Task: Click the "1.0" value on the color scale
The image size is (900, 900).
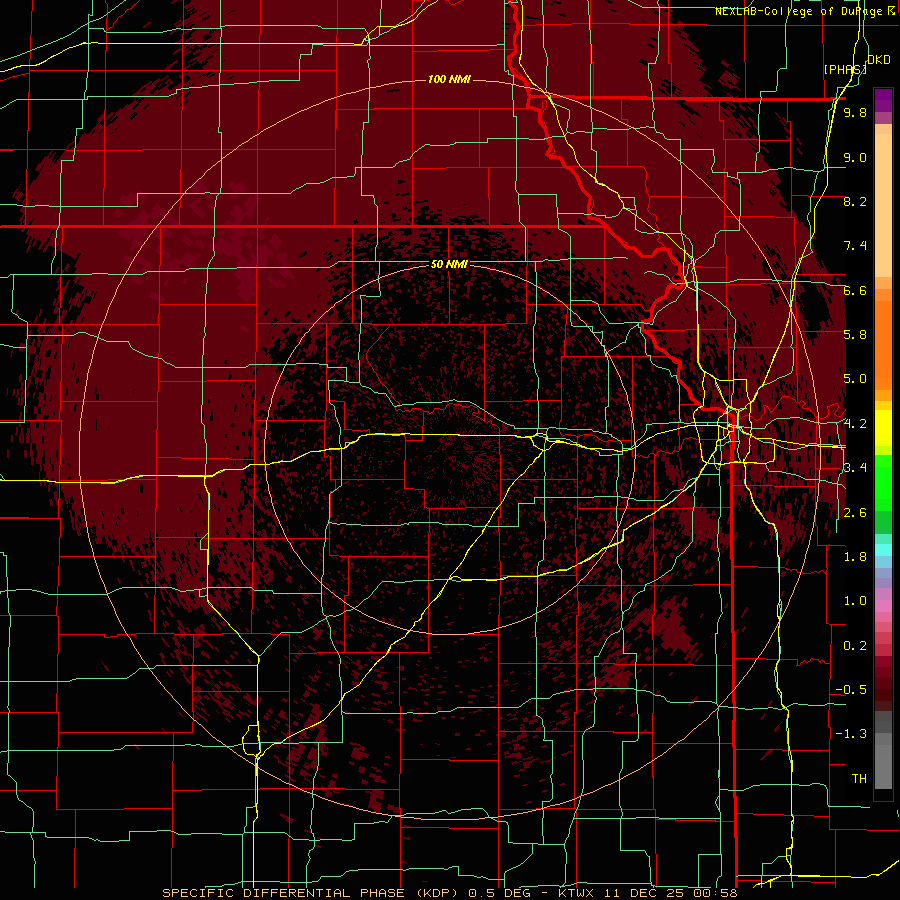Action: point(855,601)
